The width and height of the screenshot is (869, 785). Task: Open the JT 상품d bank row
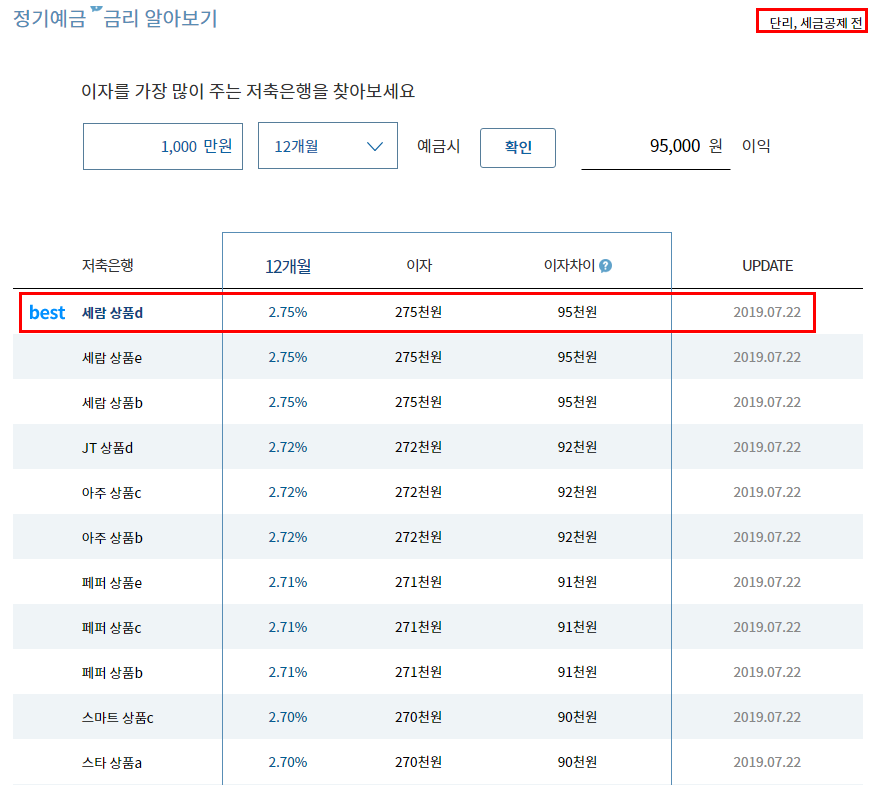[438, 447]
